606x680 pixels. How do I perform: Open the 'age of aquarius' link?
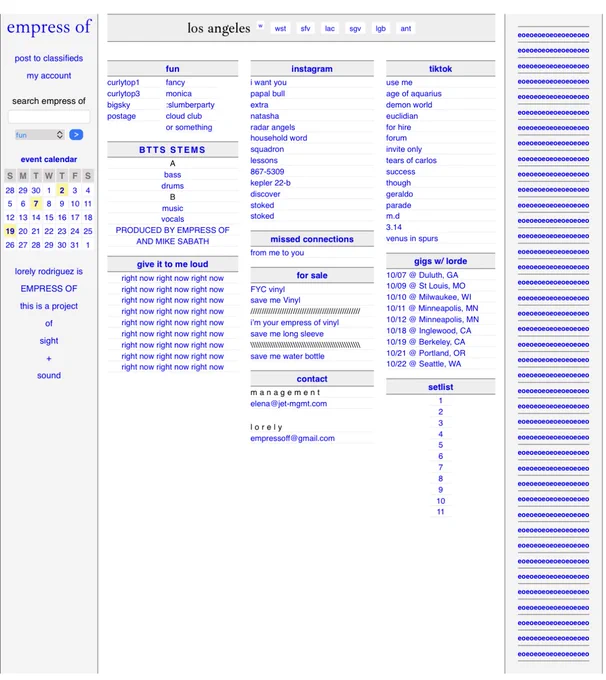414,94
